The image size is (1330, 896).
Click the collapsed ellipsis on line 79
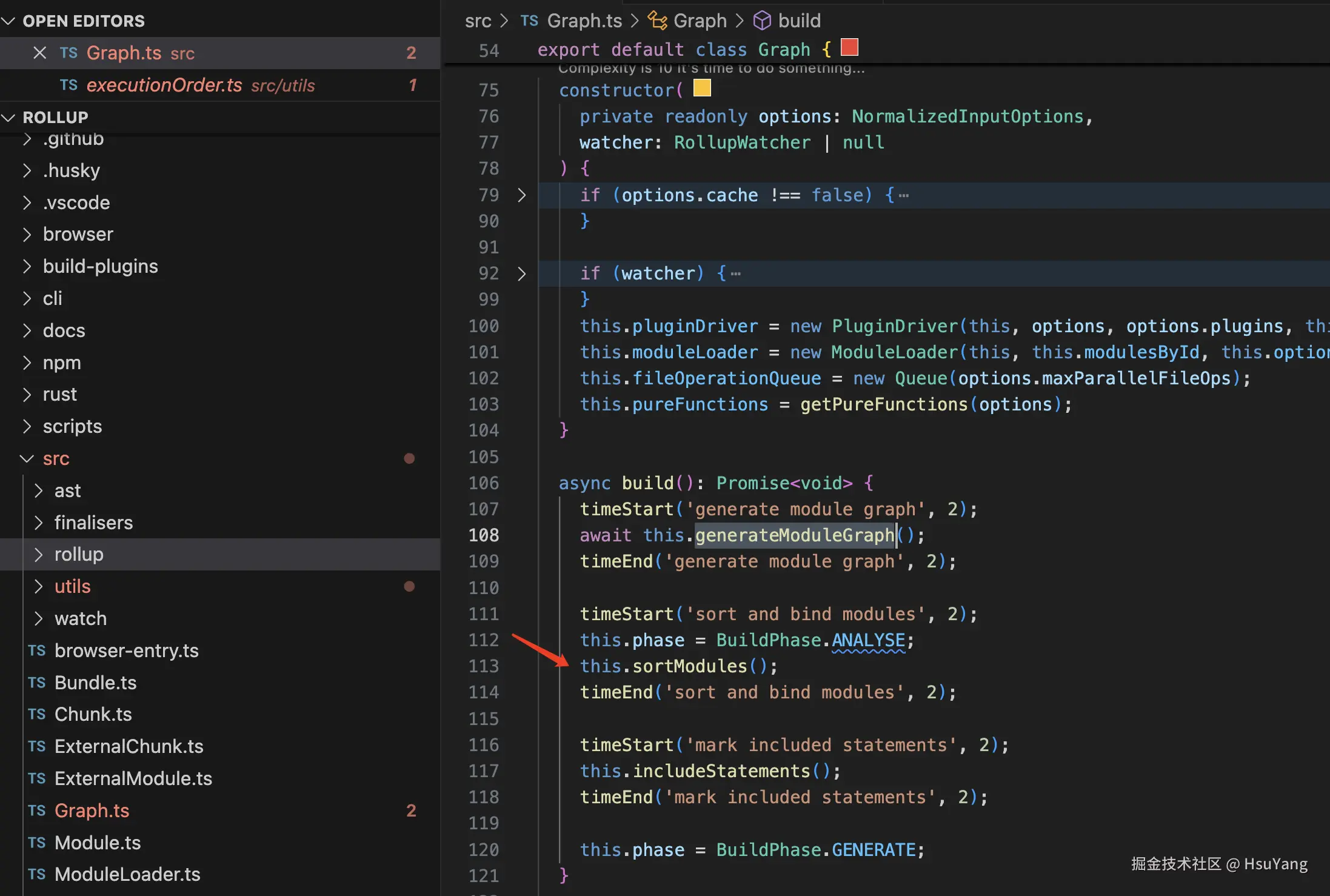tap(903, 195)
